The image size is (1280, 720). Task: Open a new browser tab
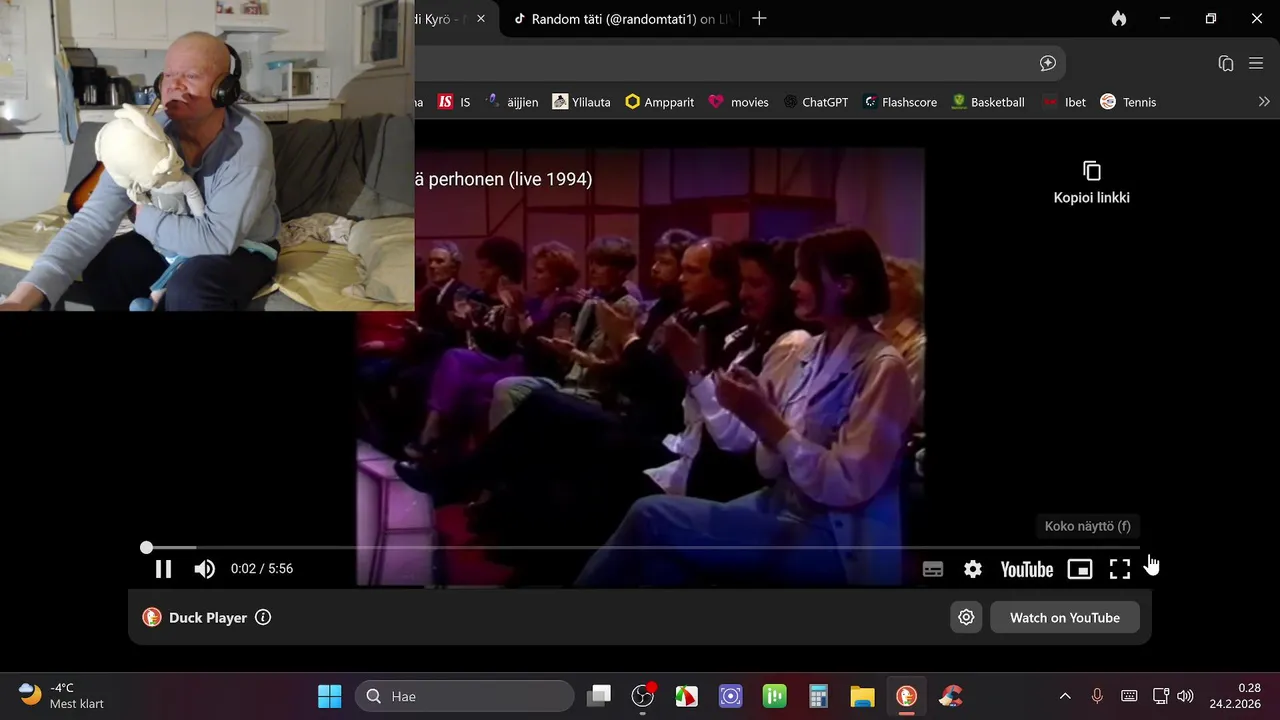[x=759, y=19]
